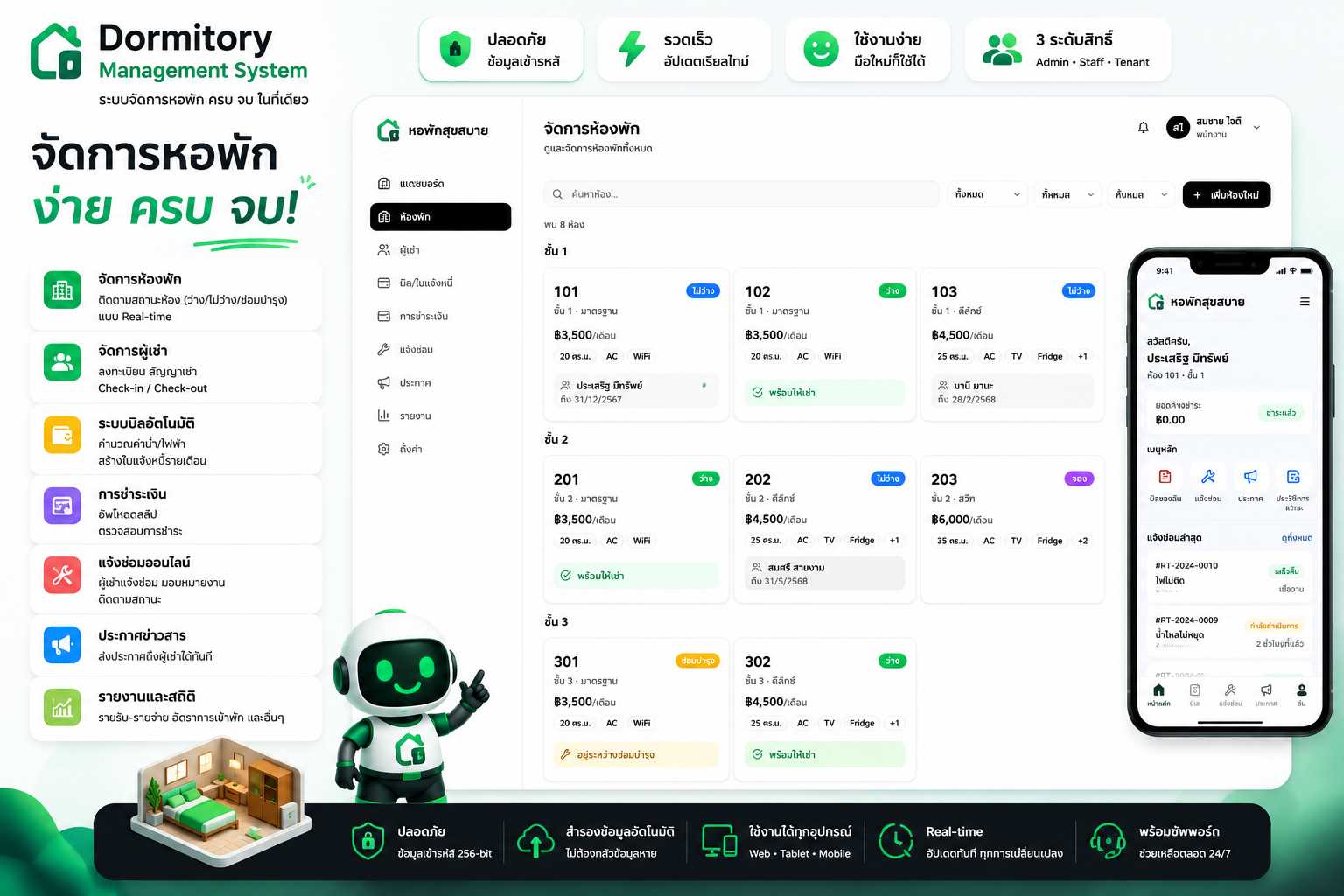1344x896 pixels.
Task: Tap the แจ้งซ่อม wrench shortcut in phone เมนูหลัก
Action: 1208,477
